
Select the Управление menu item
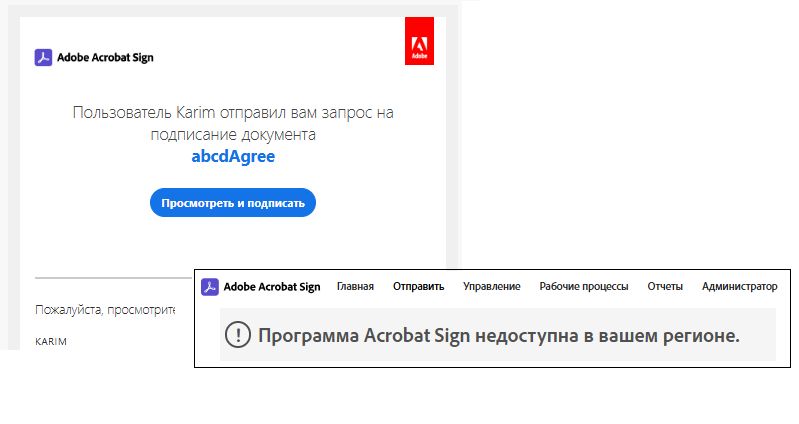pyautogui.click(x=491, y=287)
